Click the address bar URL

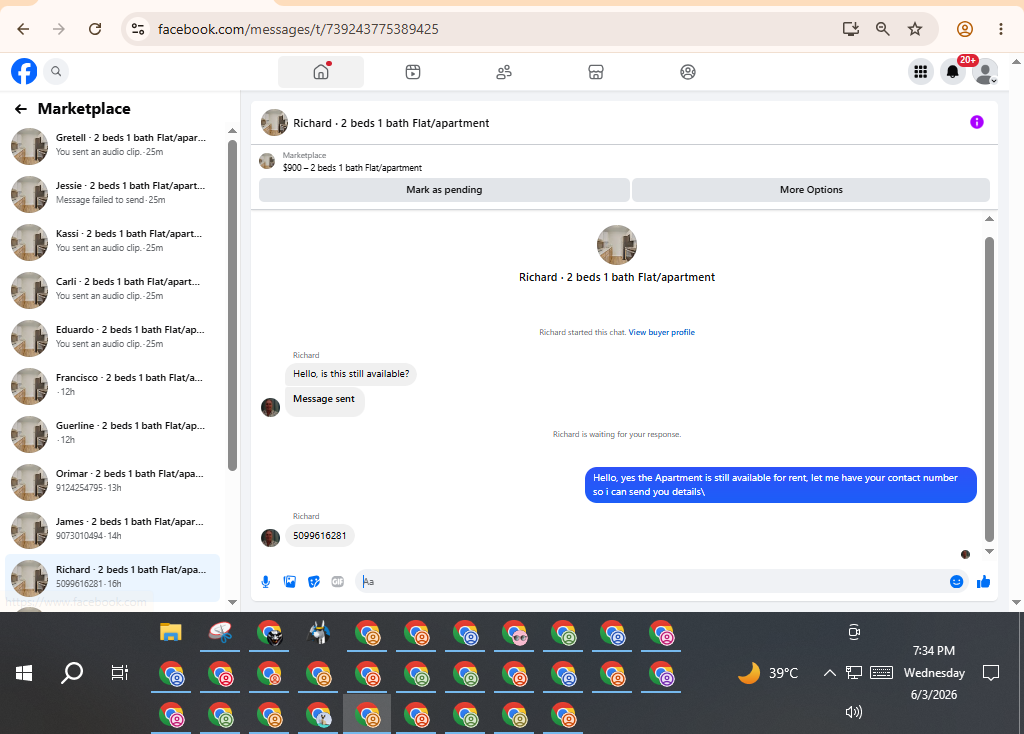298,29
